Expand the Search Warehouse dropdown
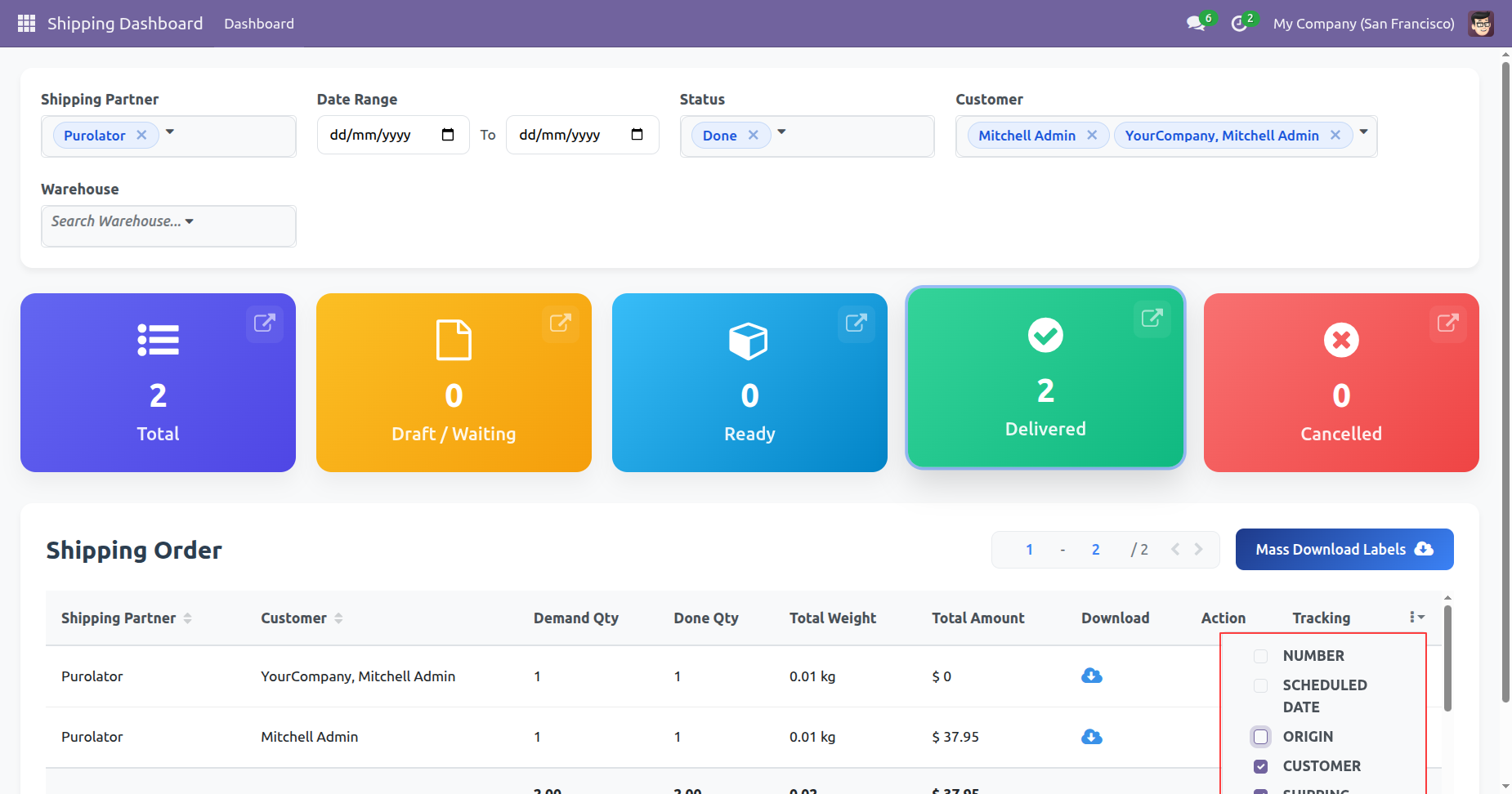1512x794 pixels. 190,221
